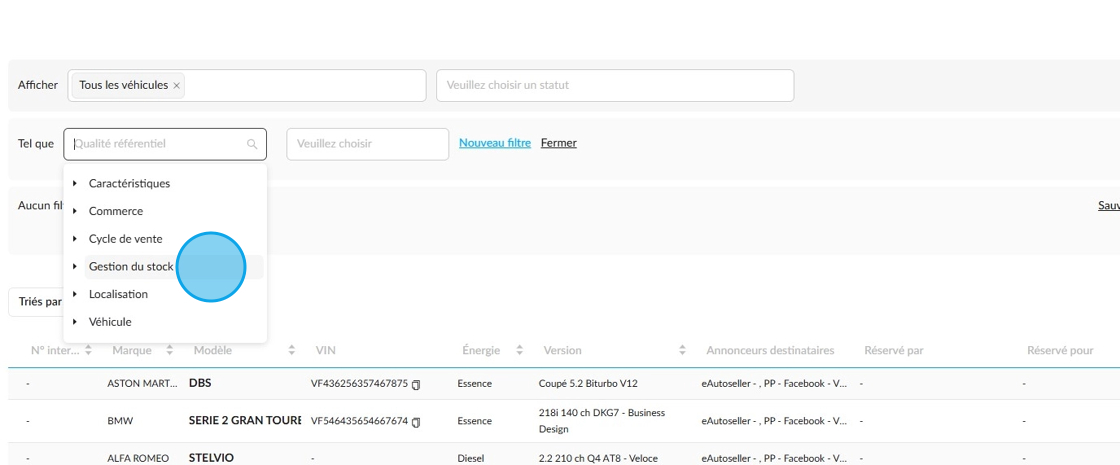Expand the Gestion du stock arrow

75,266
